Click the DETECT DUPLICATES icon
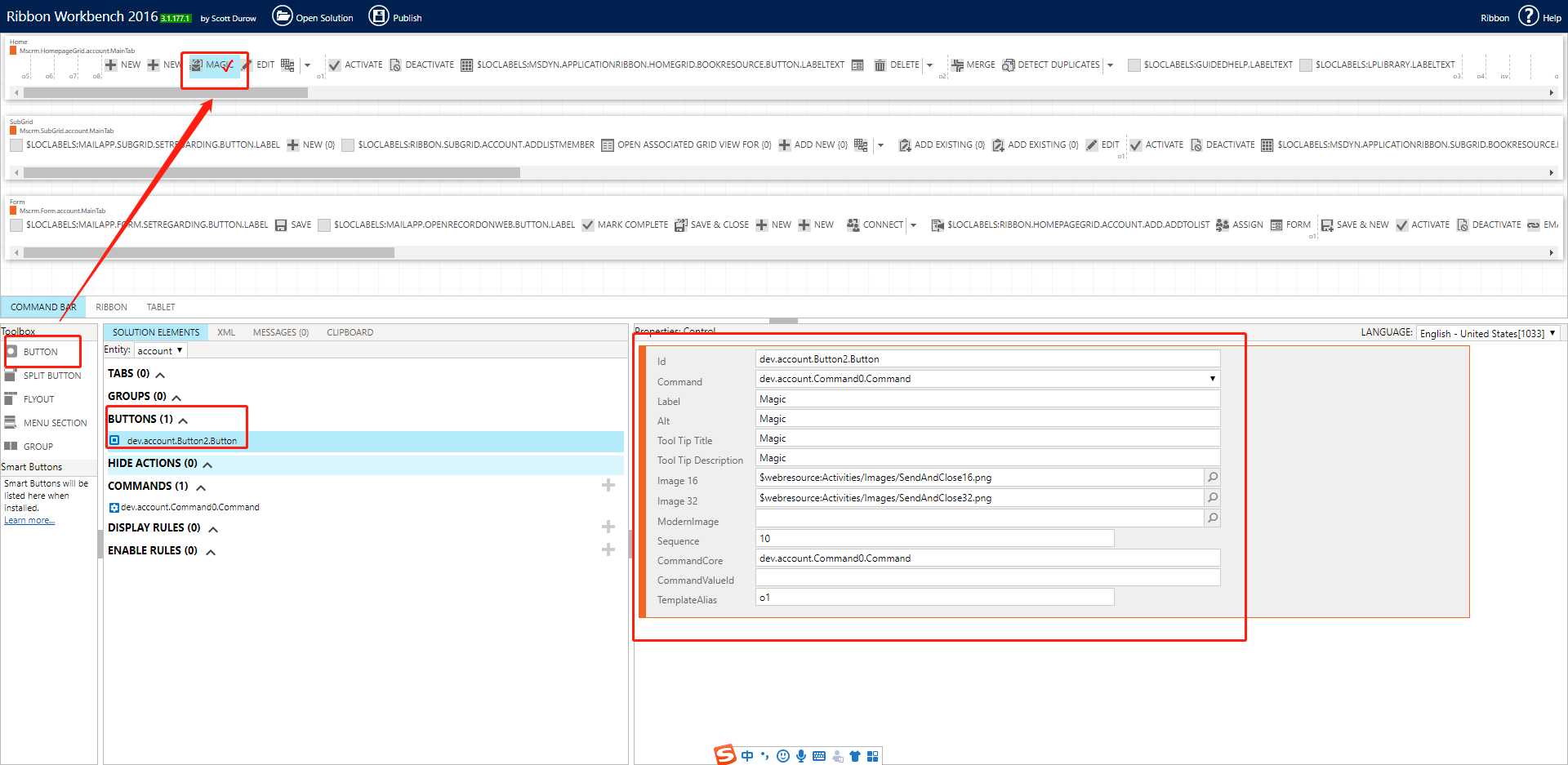 pyautogui.click(x=1009, y=65)
